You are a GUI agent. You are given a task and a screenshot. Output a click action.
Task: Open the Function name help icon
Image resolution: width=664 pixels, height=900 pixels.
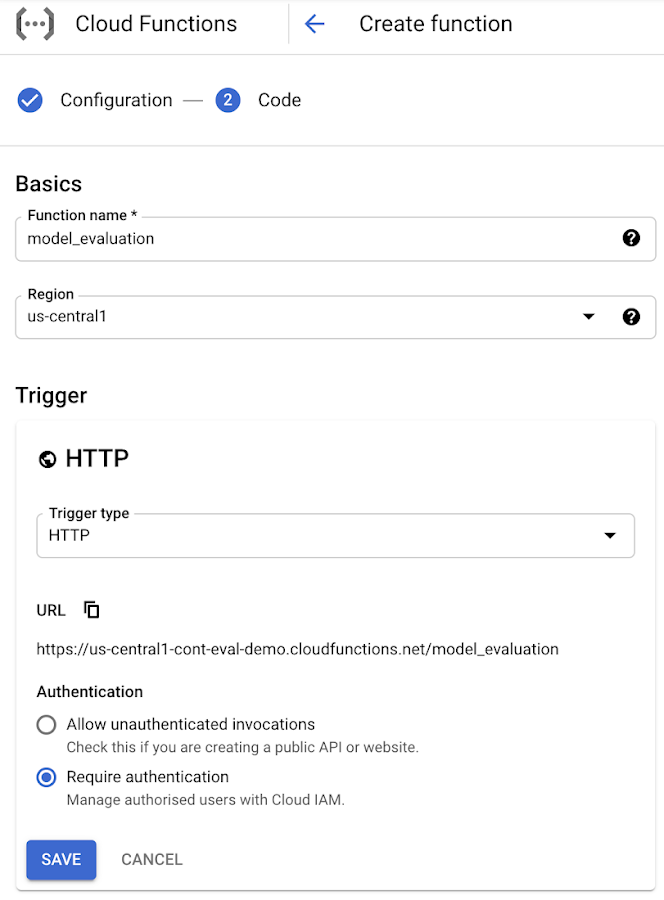click(x=631, y=238)
